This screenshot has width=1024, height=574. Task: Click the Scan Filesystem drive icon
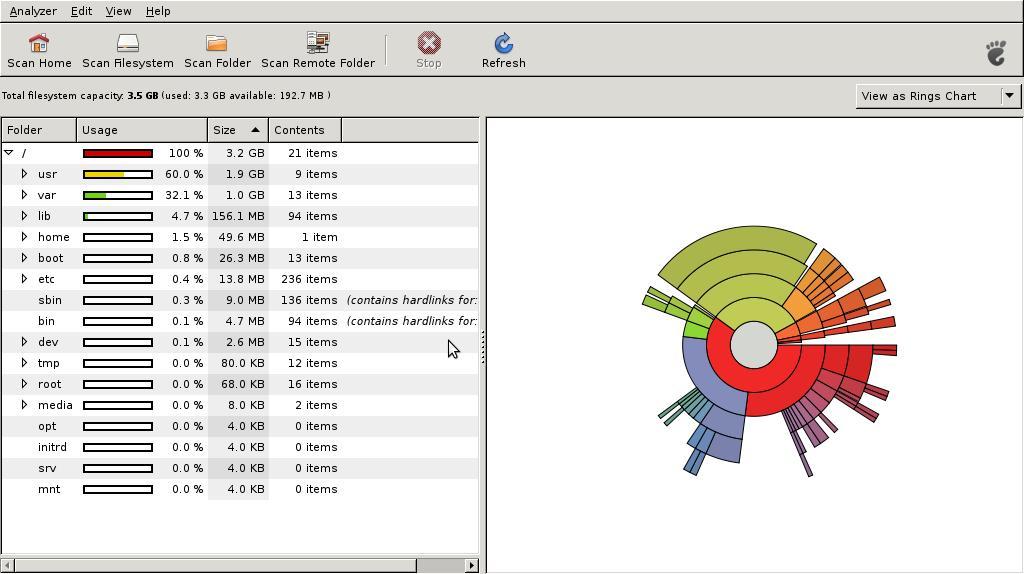(128, 43)
